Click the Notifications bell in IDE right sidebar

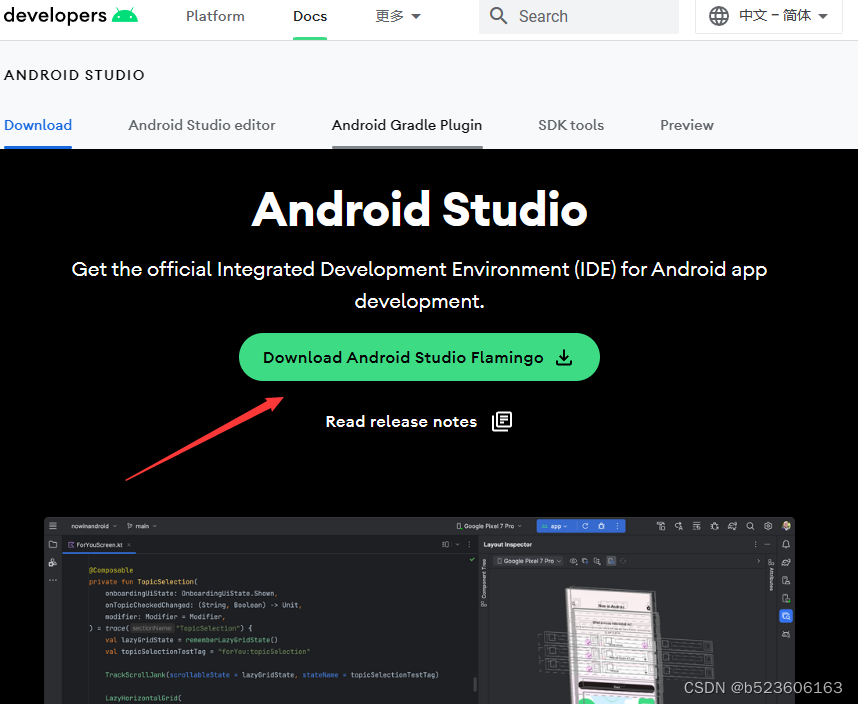click(x=786, y=544)
